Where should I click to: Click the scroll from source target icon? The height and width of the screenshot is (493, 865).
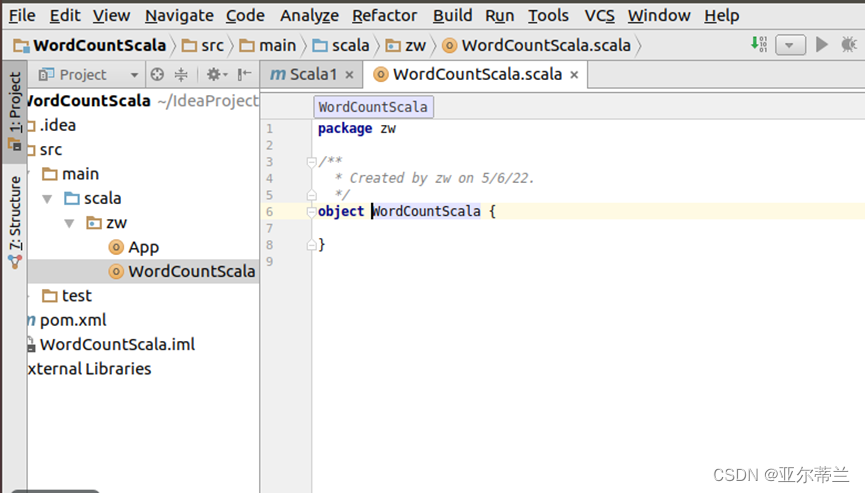pyautogui.click(x=157, y=74)
